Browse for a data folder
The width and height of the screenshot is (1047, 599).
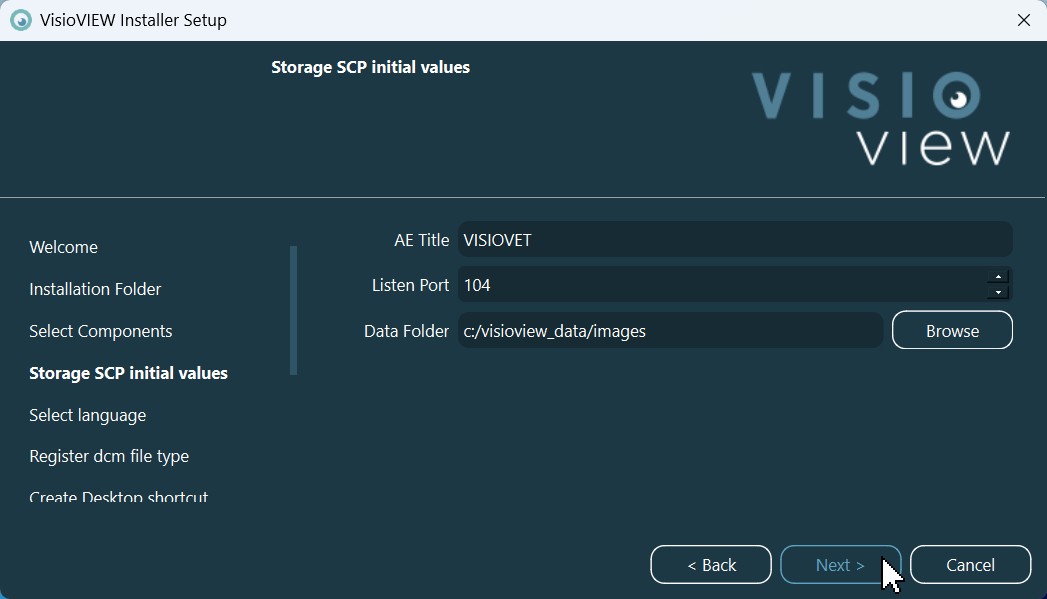click(952, 331)
